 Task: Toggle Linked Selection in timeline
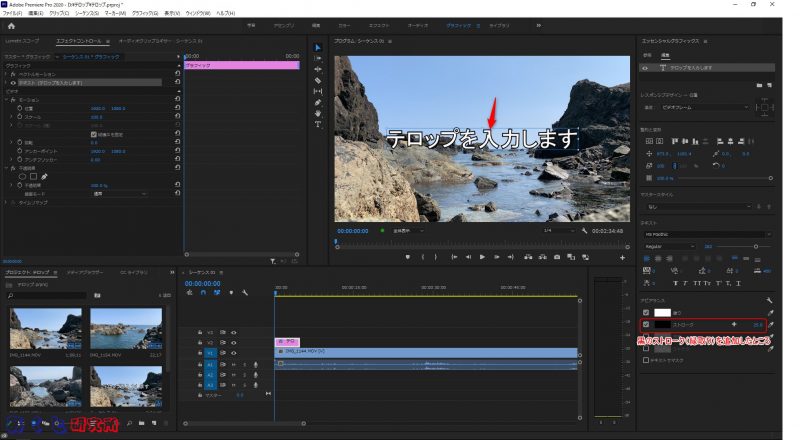pos(217,292)
